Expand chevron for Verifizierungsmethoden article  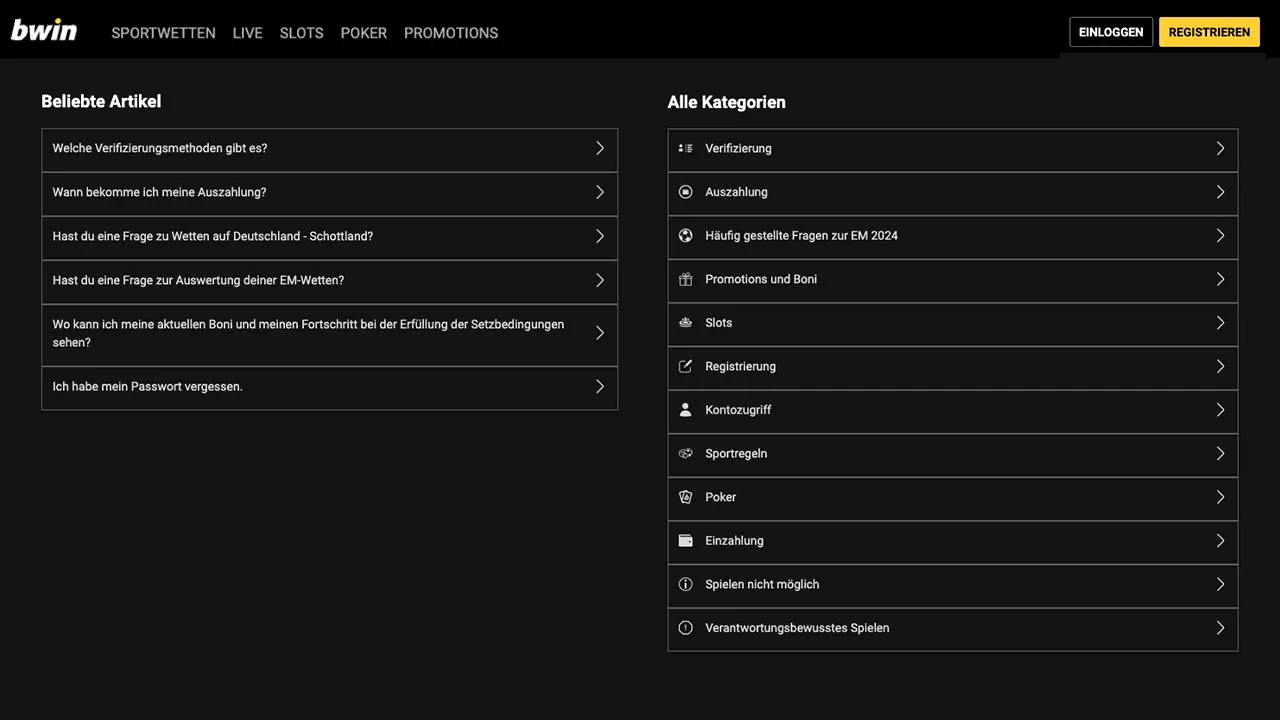click(x=600, y=148)
